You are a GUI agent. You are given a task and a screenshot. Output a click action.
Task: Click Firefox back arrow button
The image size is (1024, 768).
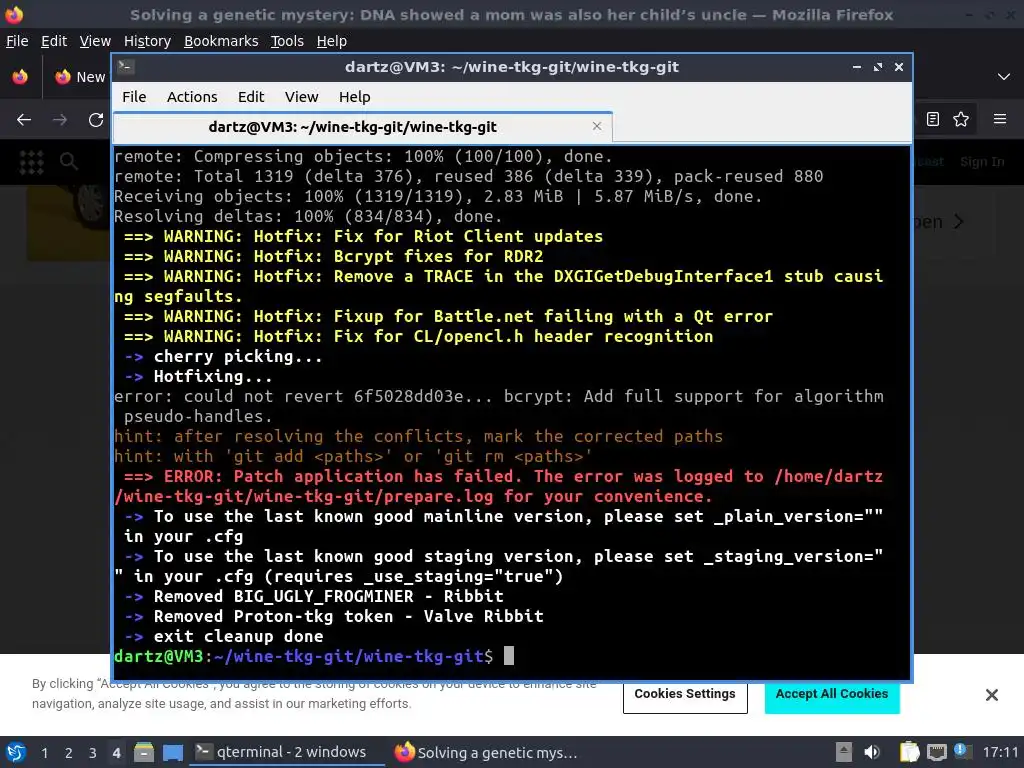(x=24, y=120)
